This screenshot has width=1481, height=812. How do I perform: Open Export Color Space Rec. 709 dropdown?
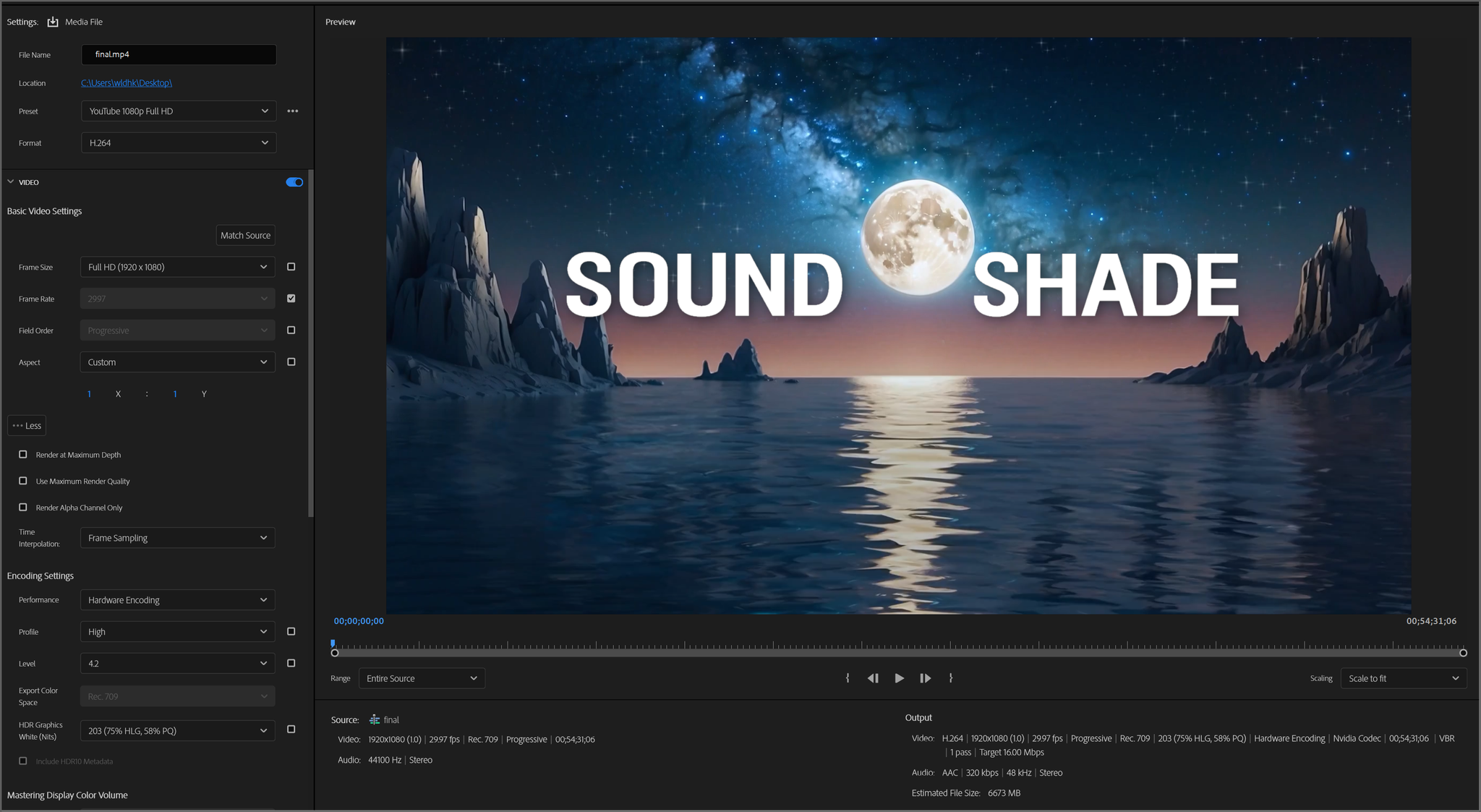point(177,696)
